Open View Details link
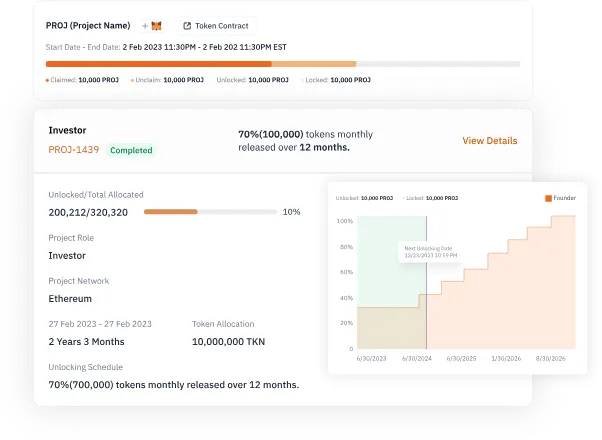Screen dimensions: 602x440 [x=490, y=141]
